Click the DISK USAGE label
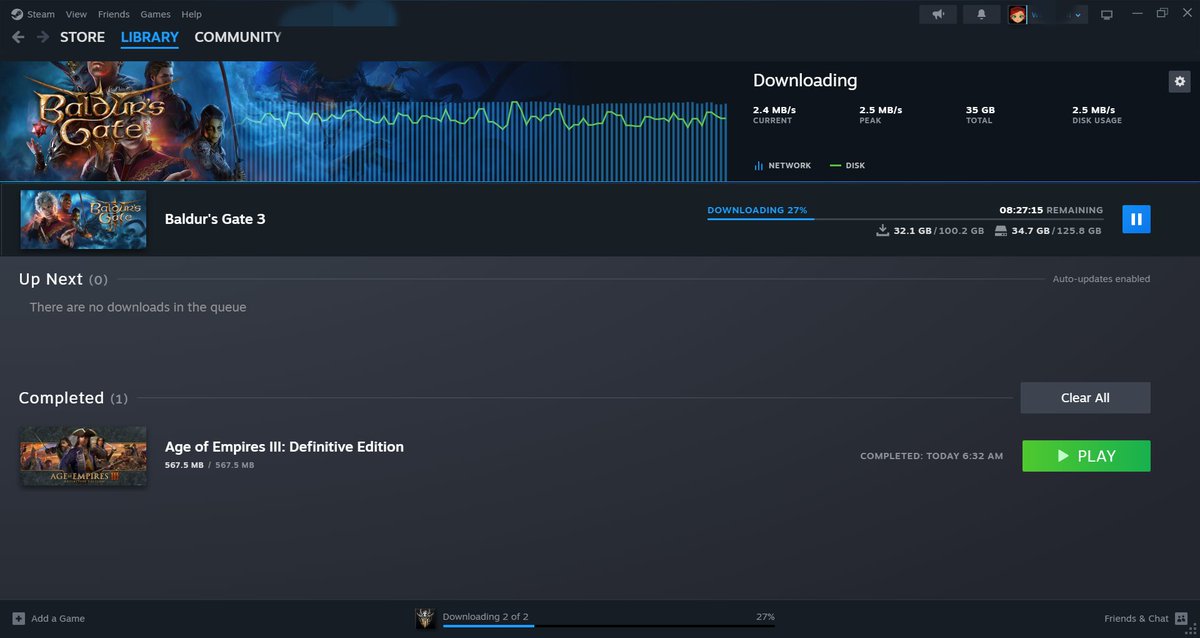 (1097, 121)
